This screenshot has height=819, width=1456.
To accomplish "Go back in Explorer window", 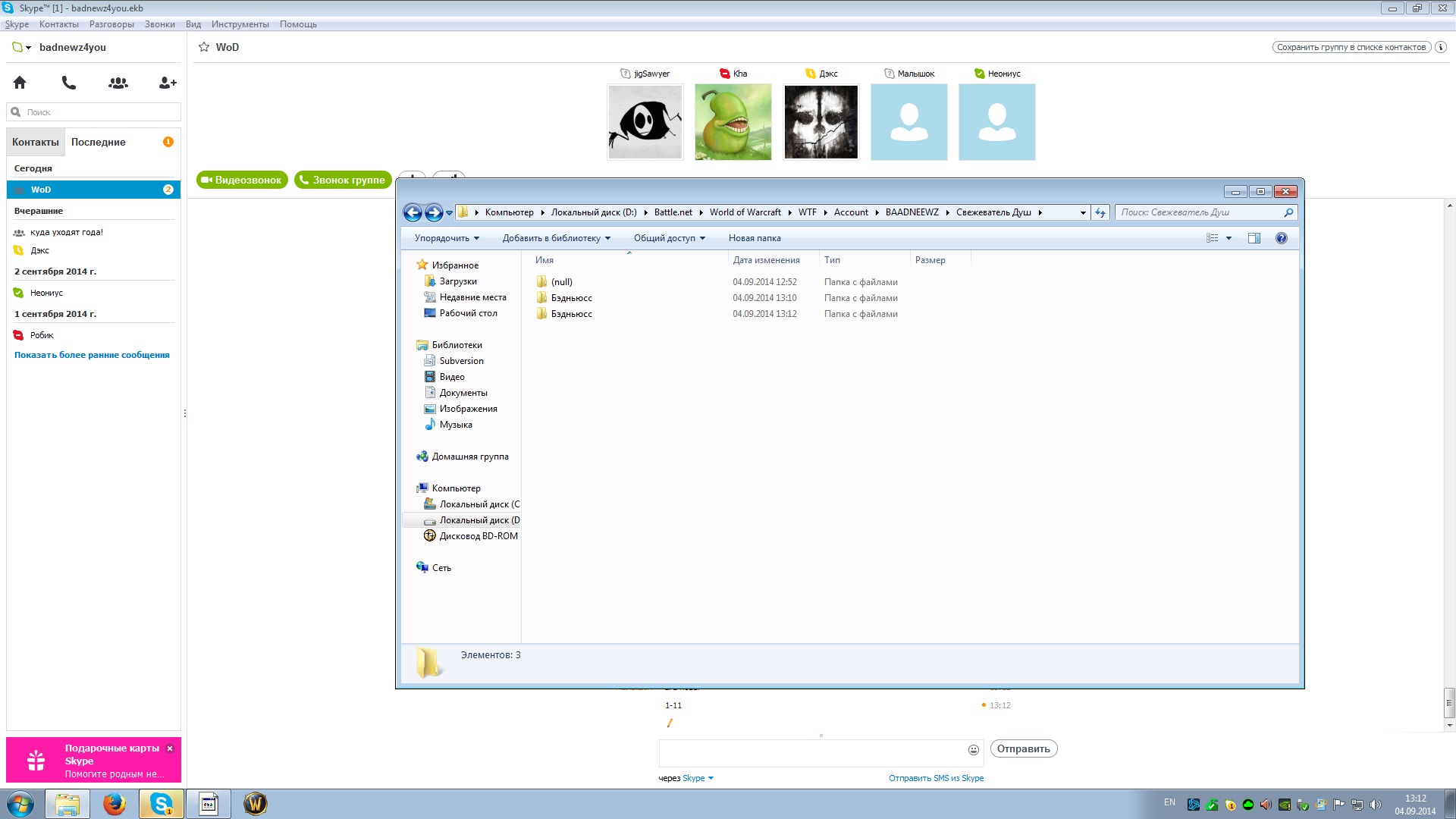I will (413, 213).
